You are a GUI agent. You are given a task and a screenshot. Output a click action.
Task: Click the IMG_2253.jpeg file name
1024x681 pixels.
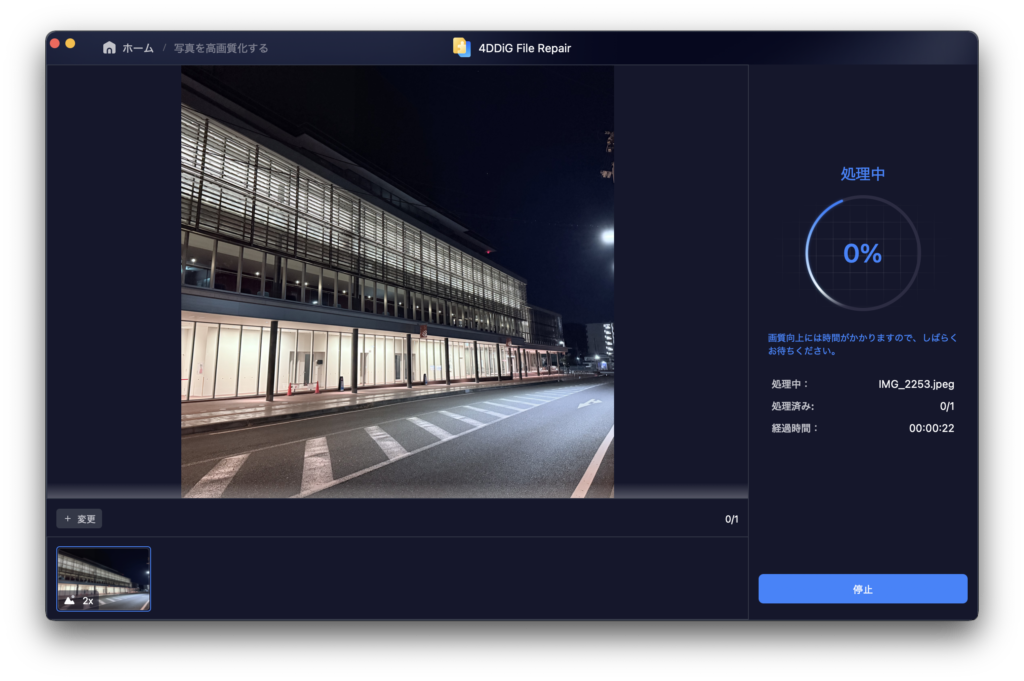[916, 384]
